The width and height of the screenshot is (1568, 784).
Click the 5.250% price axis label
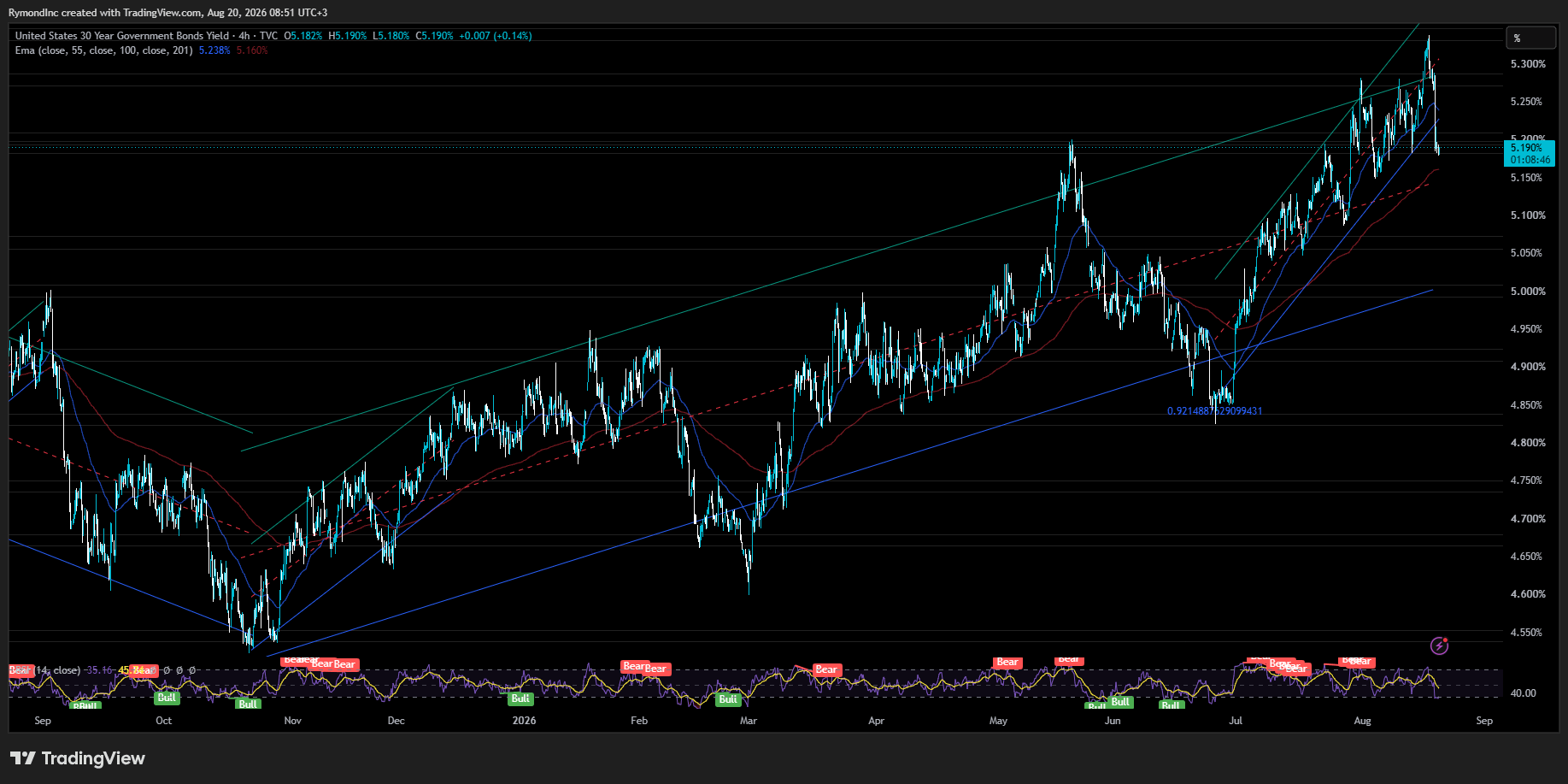[x=1528, y=102]
